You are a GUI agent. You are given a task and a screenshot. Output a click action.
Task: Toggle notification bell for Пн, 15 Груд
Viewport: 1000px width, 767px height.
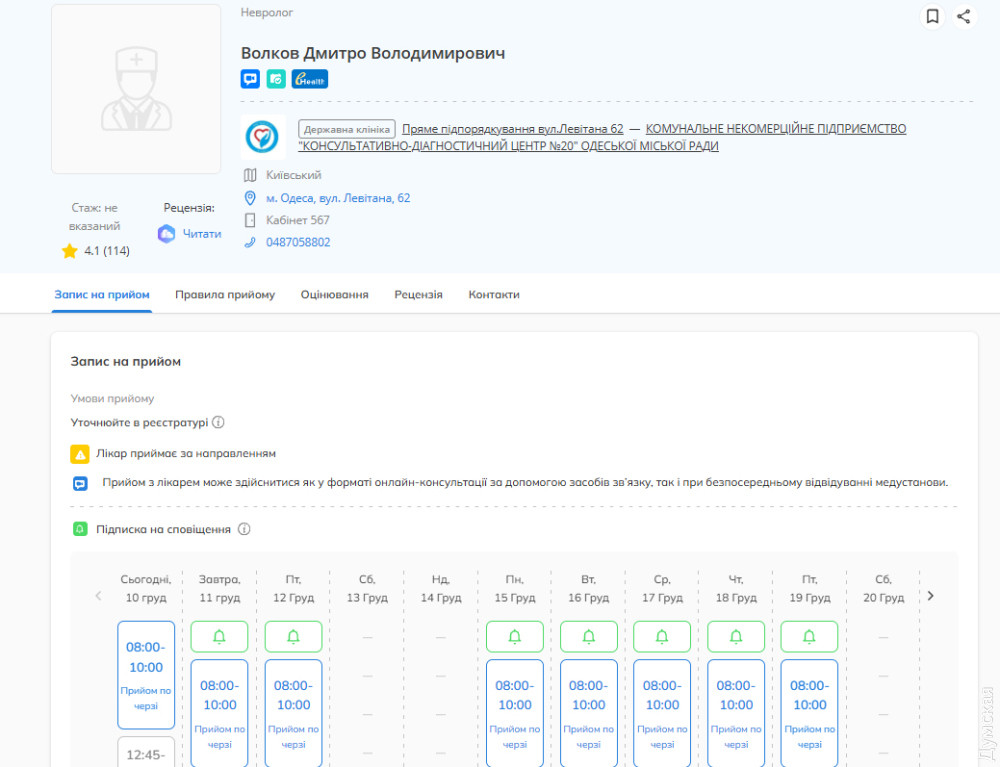514,637
